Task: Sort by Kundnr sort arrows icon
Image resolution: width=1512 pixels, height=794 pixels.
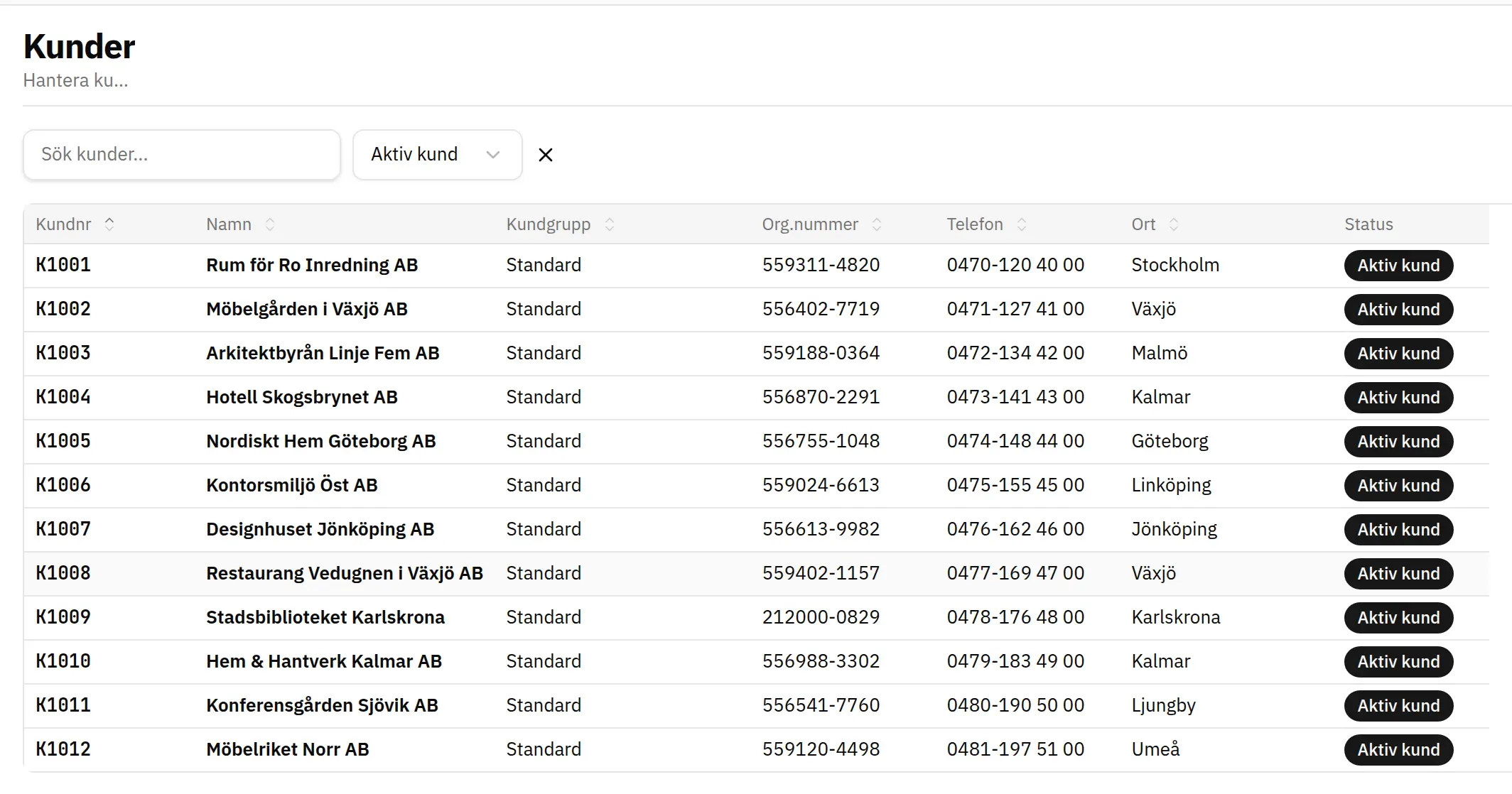Action: pyautogui.click(x=109, y=224)
